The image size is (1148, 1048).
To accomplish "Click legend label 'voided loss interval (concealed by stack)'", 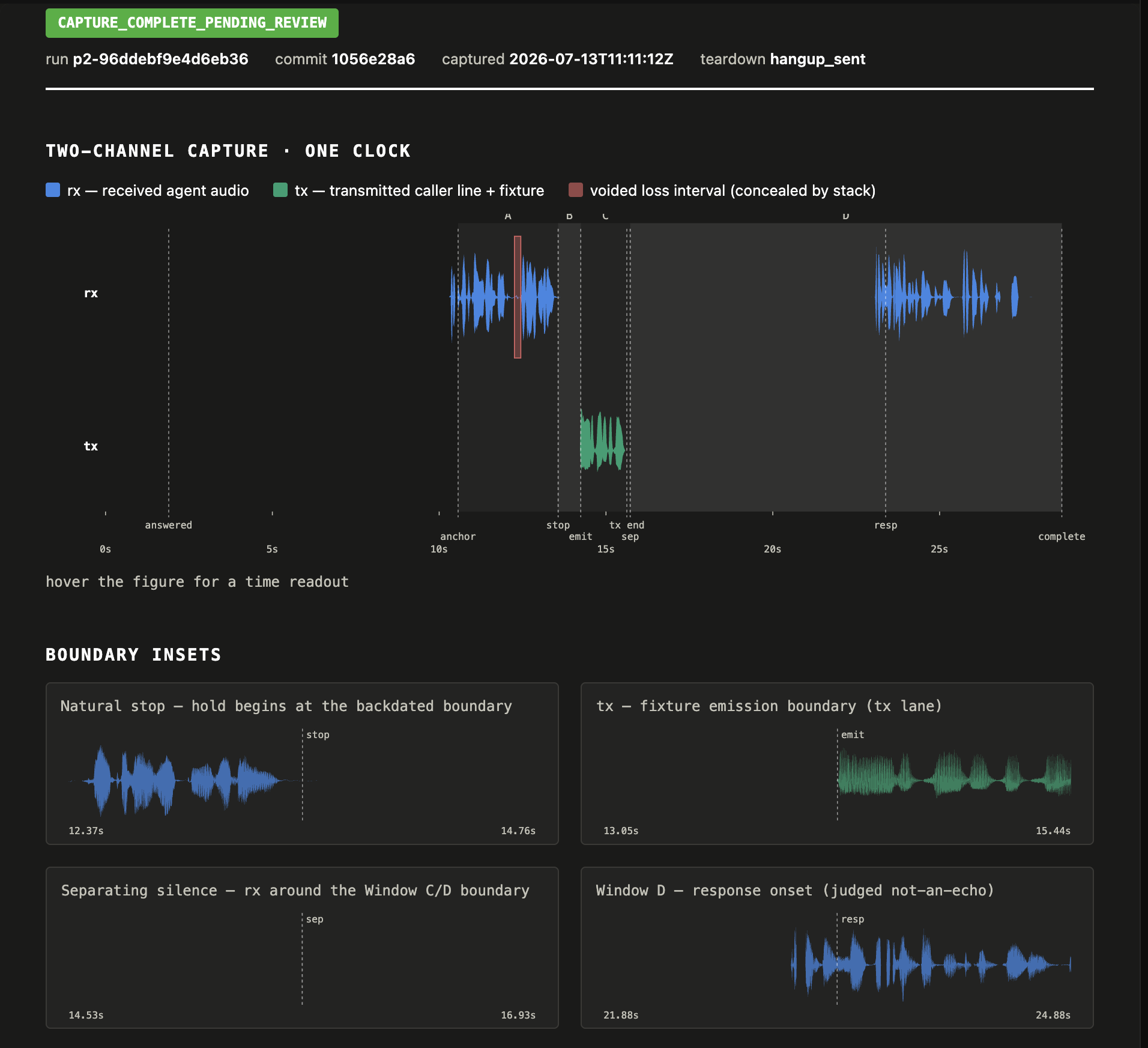I will (x=733, y=190).
